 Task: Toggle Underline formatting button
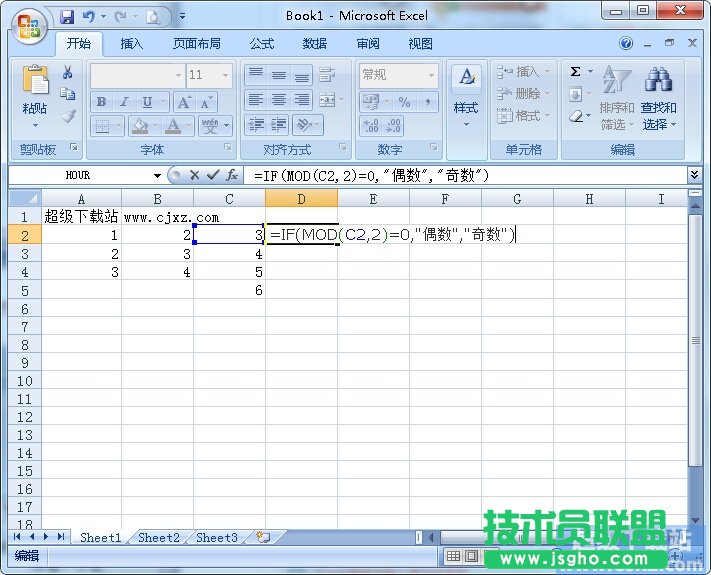(x=148, y=102)
